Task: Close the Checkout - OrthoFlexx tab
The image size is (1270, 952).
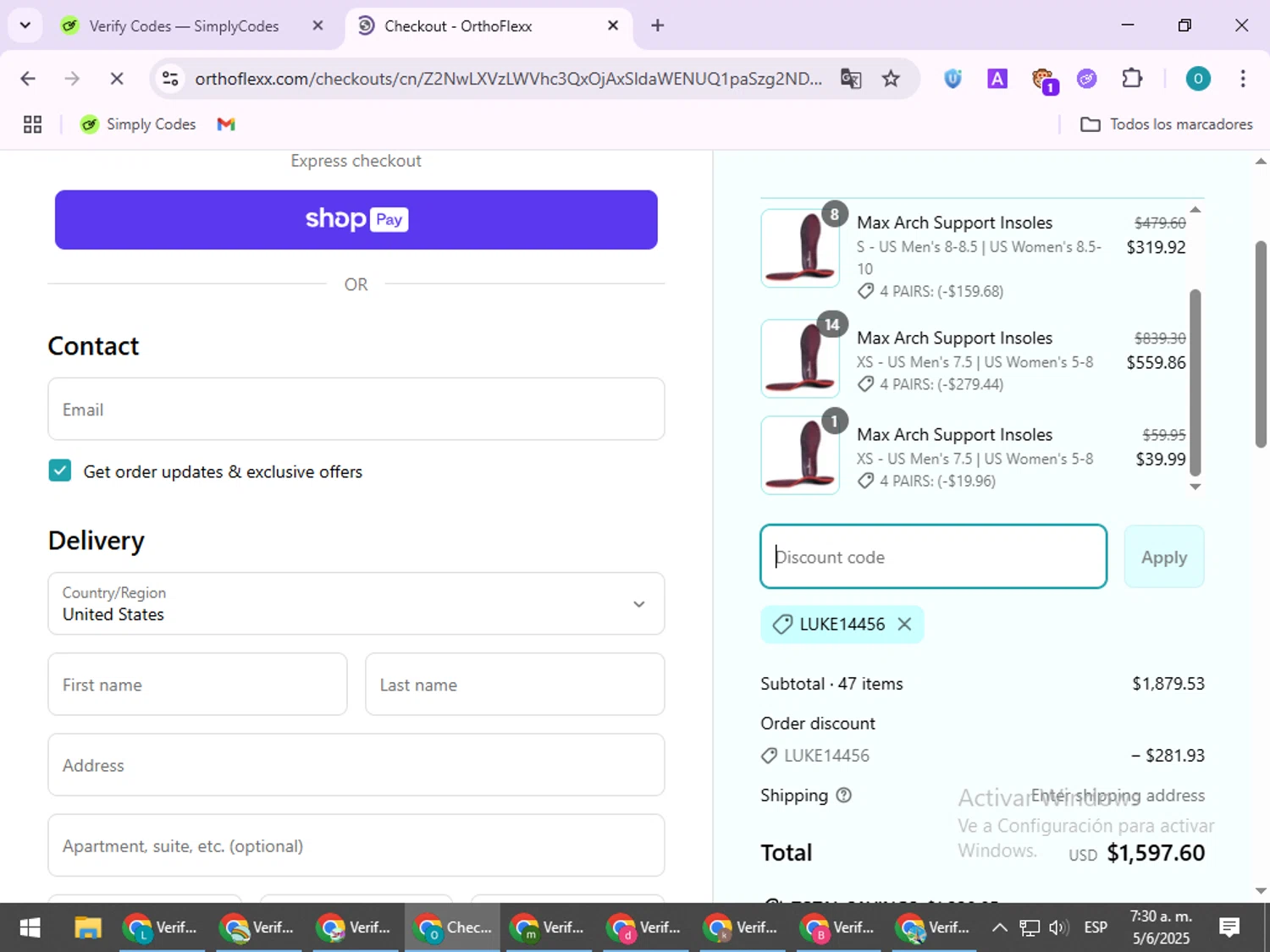Action: 613,25
